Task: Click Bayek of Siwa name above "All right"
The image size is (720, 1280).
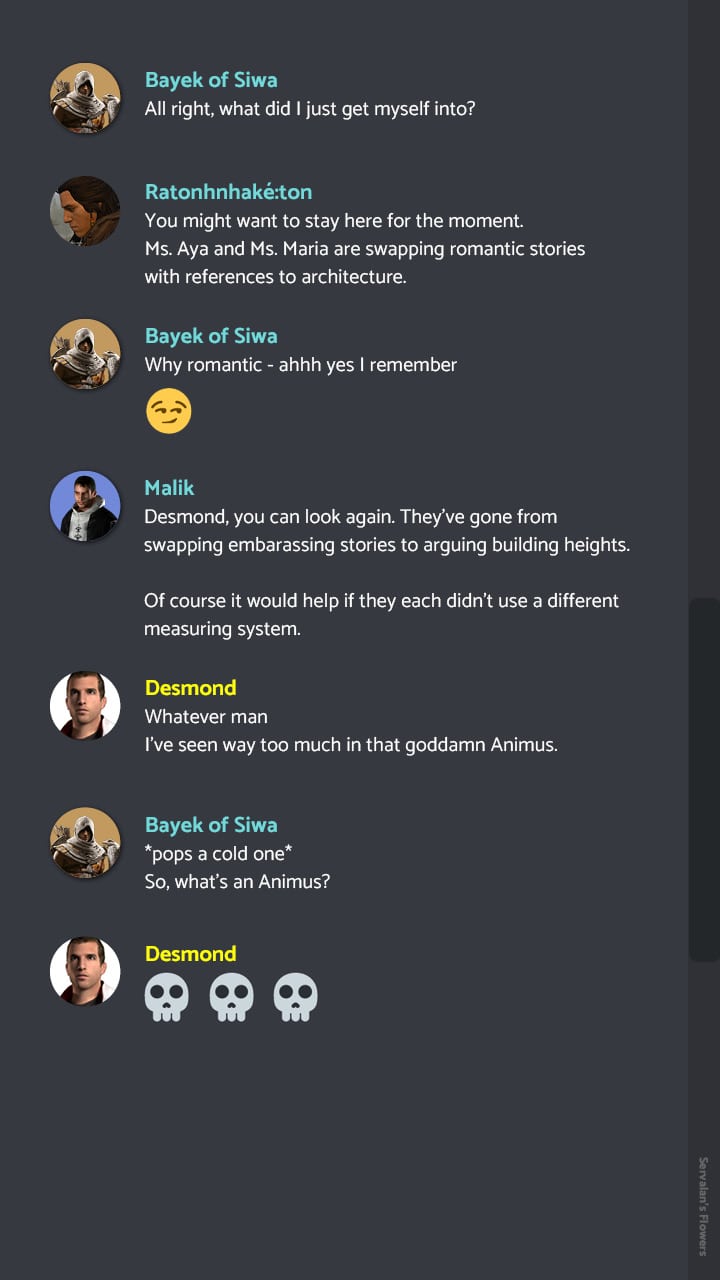Action: (x=211, y=80)
